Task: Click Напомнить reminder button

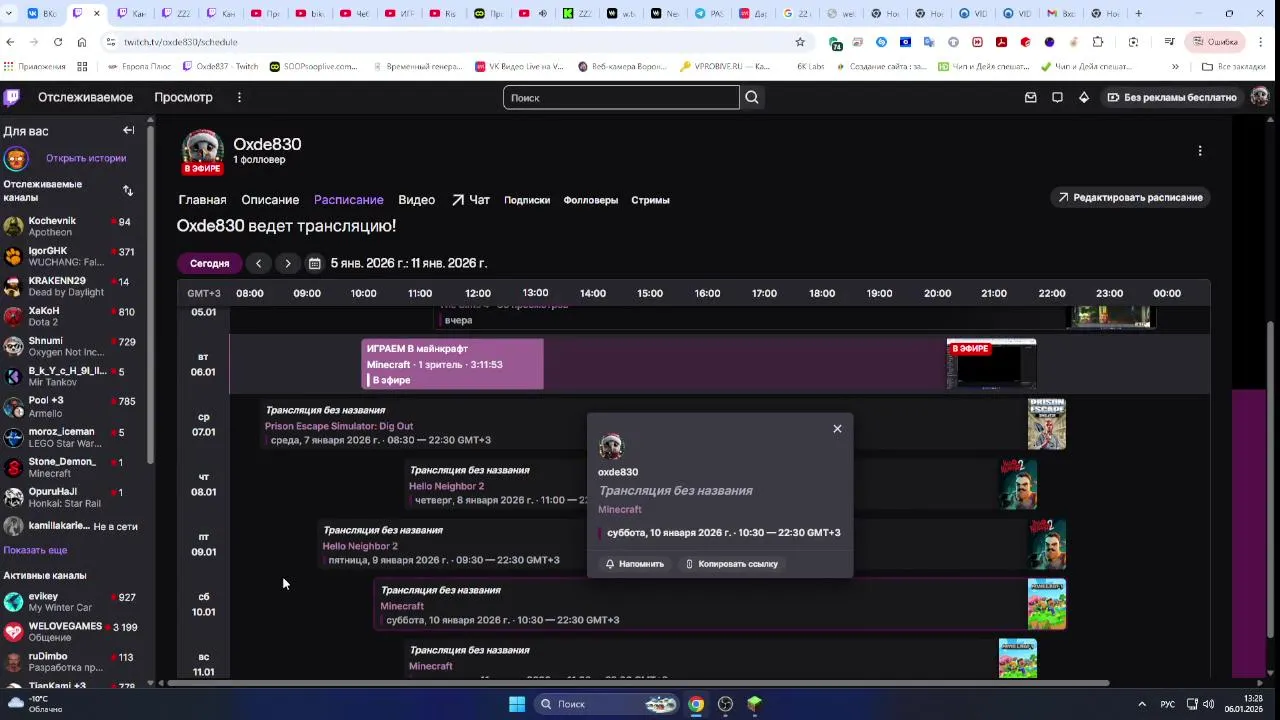Action: [635, 564]
